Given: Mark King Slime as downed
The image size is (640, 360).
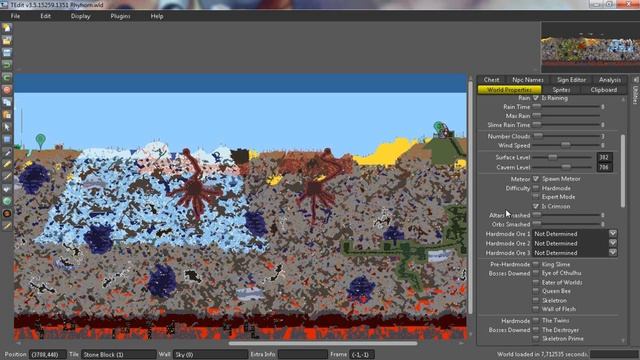Looking at the screenshot, I should point(536,264).
